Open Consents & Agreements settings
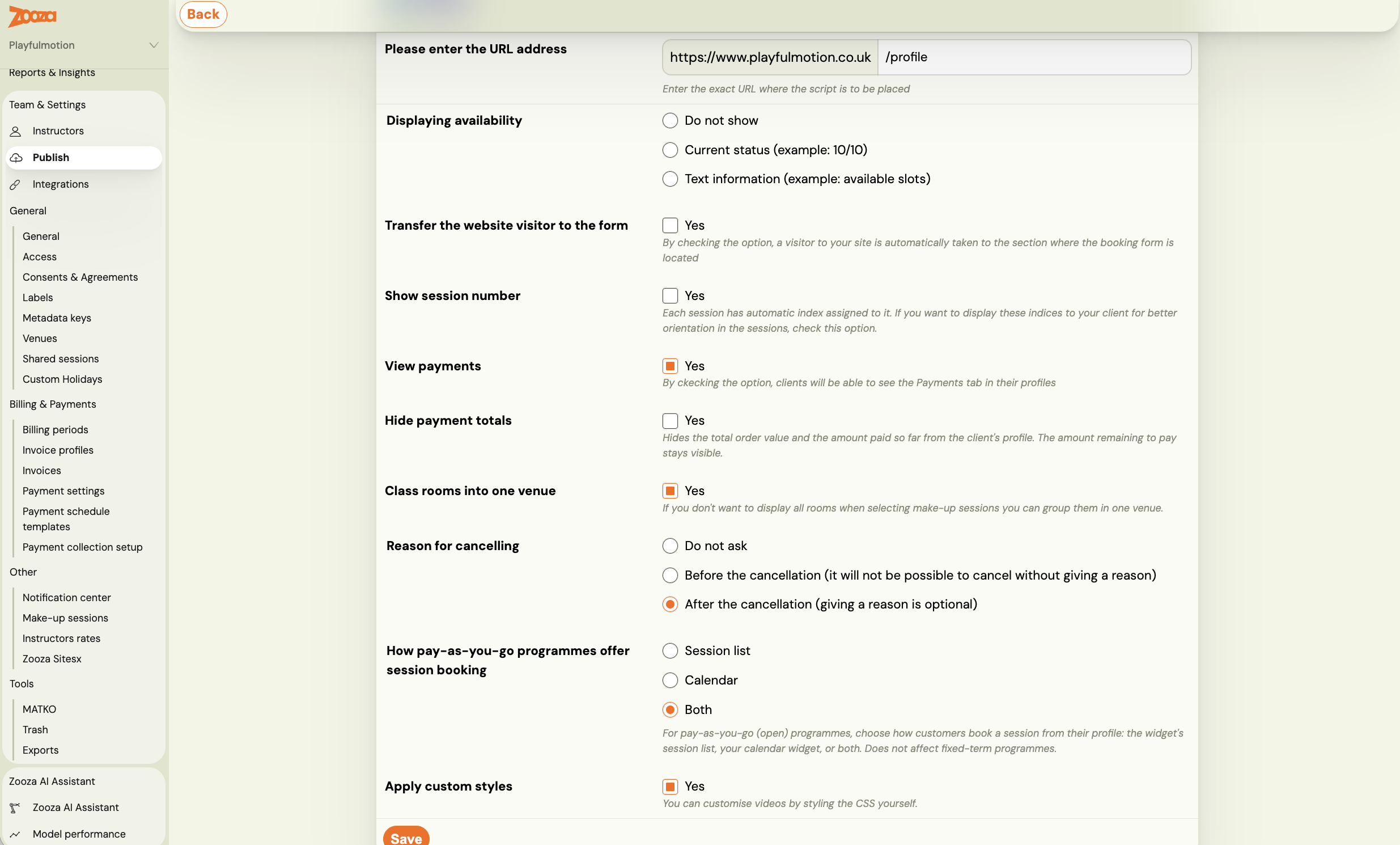The height and width of the screenshot is (845, 1400). [x=80, y=277]
